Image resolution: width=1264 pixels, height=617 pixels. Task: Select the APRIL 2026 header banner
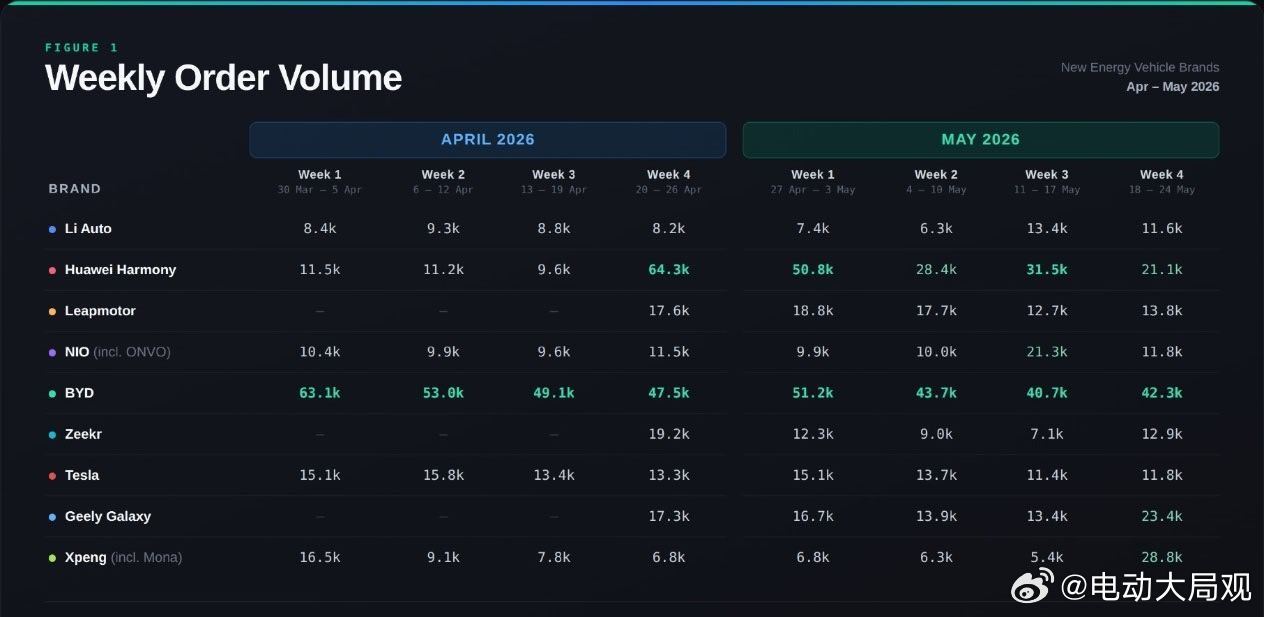coord(488,140)
